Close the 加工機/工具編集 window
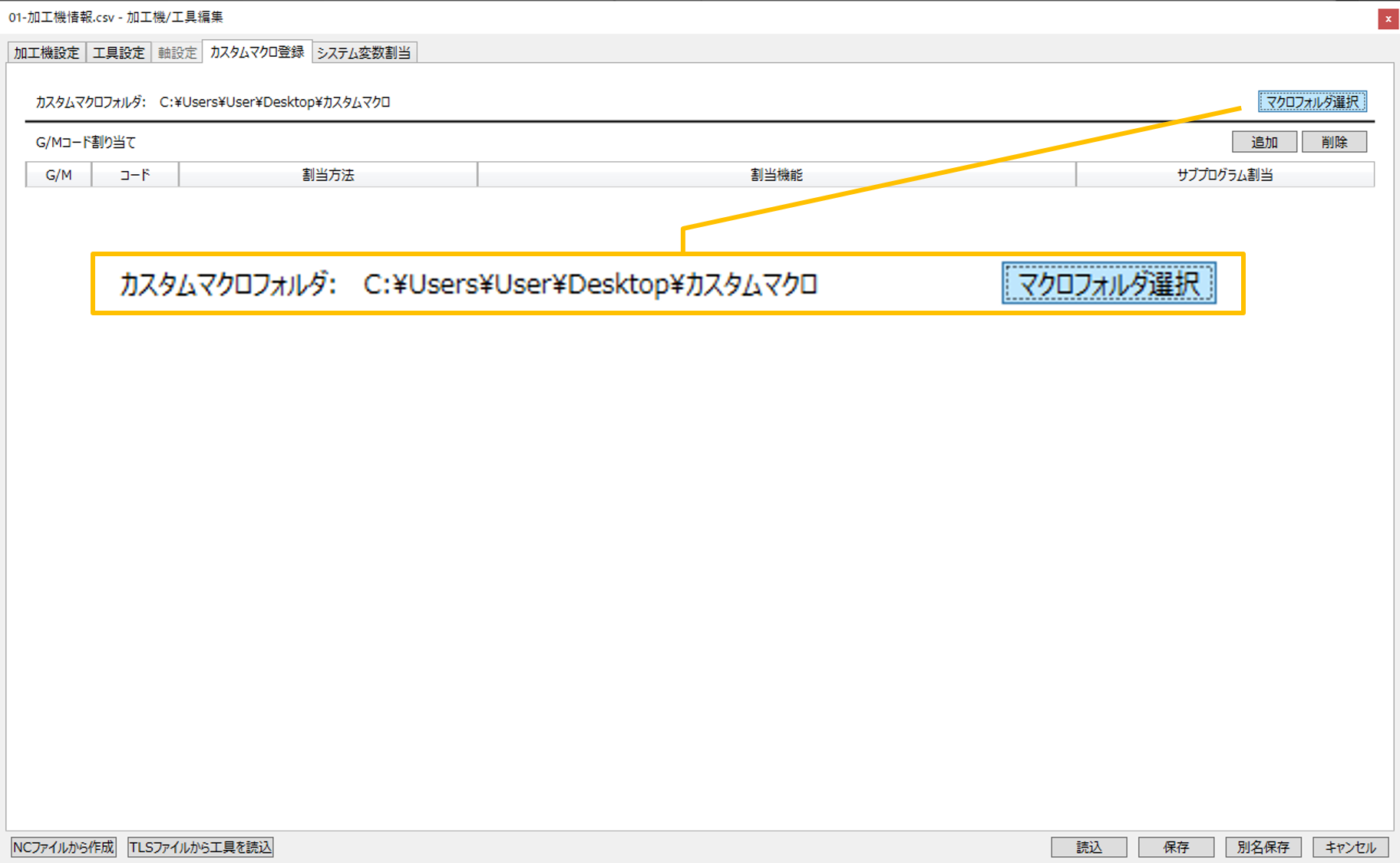This screenshot has width=1400, height=863. click(x=1388, y=19)
